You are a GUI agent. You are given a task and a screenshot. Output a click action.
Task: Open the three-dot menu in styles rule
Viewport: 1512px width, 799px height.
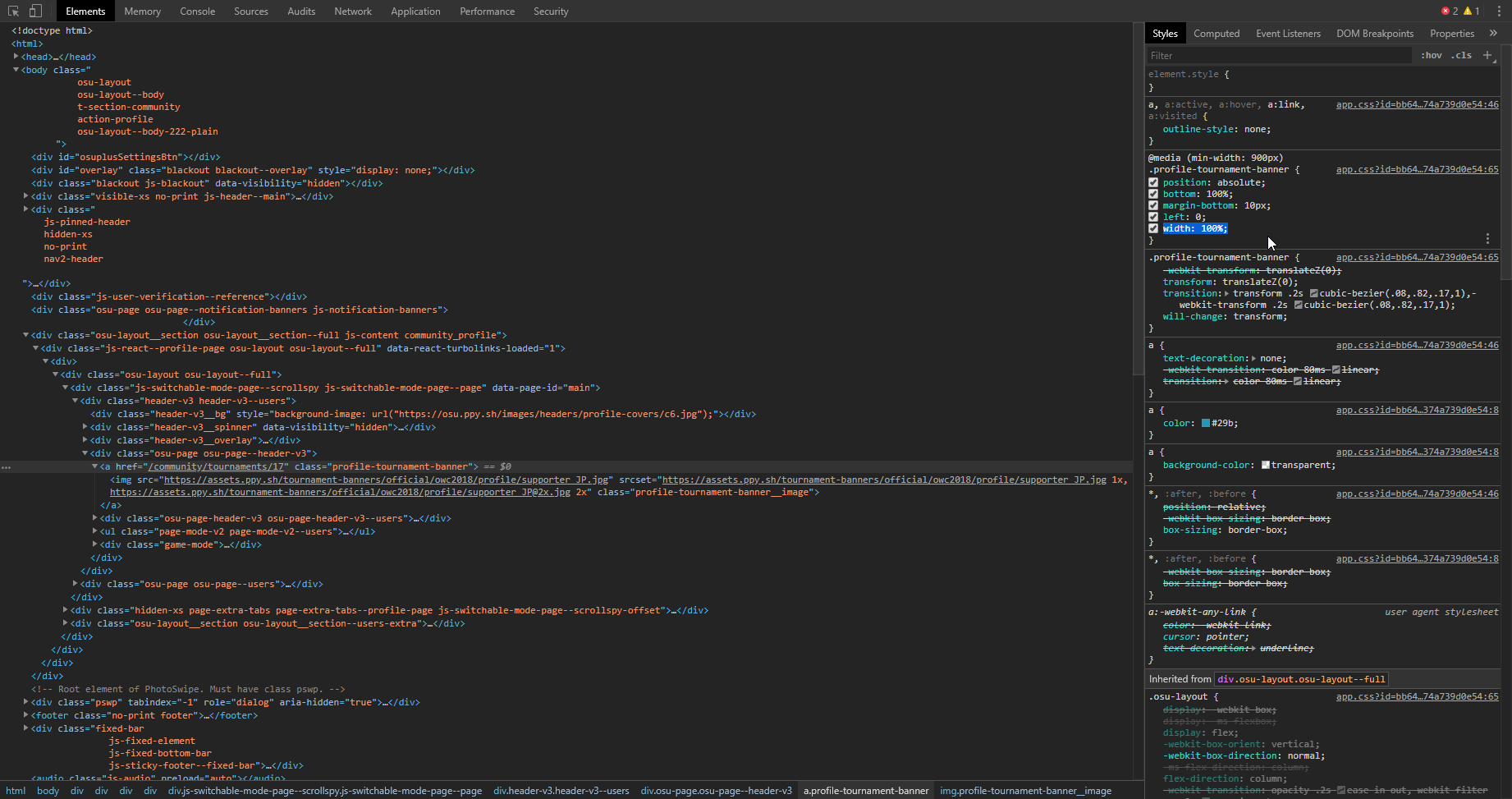1487,239
